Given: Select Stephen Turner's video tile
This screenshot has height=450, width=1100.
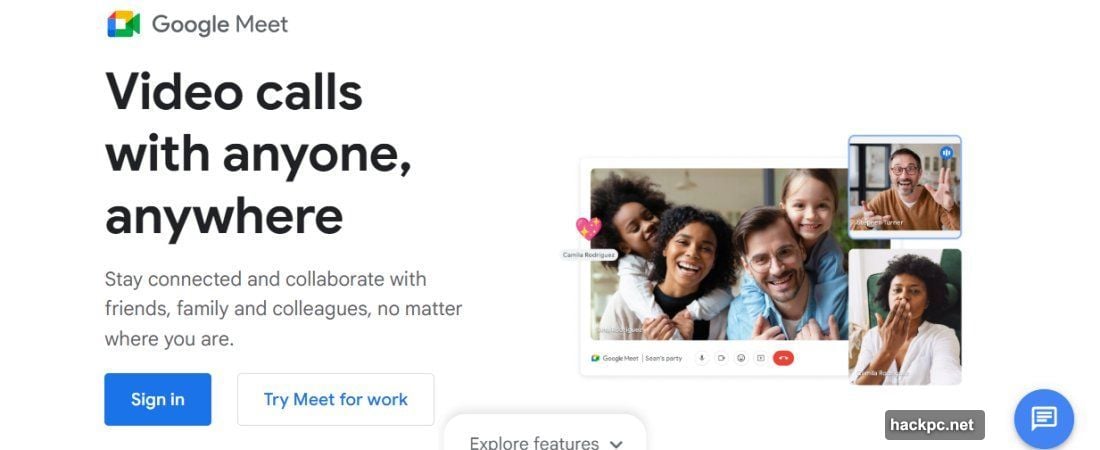Looking at the screenshot, I should pos(904,187).
